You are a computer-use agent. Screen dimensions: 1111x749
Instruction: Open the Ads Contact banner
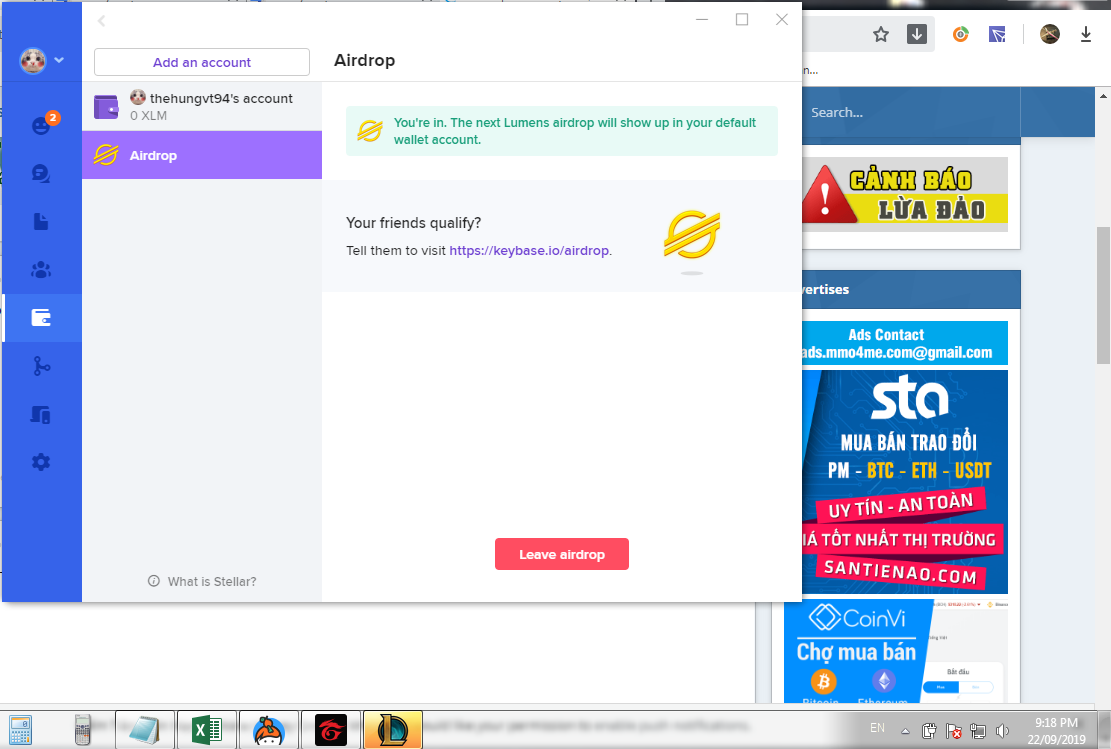[x=905, y=343]
